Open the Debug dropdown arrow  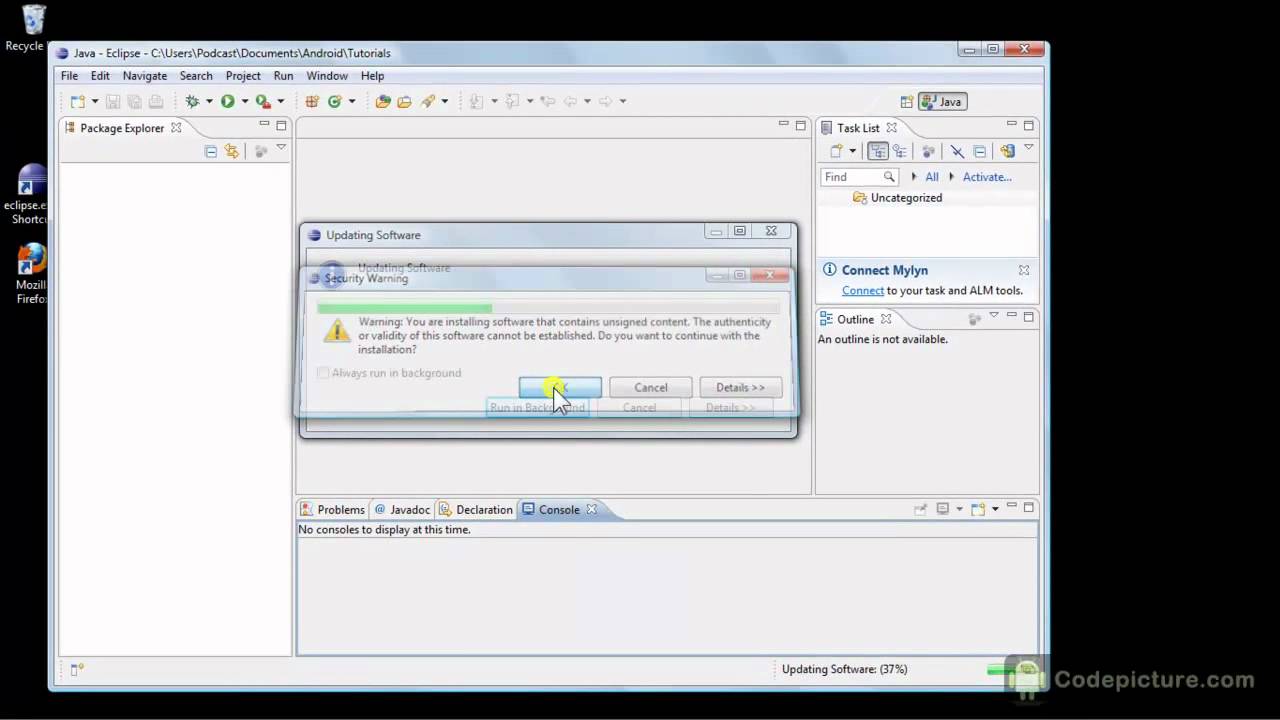[x=209, y=101]
